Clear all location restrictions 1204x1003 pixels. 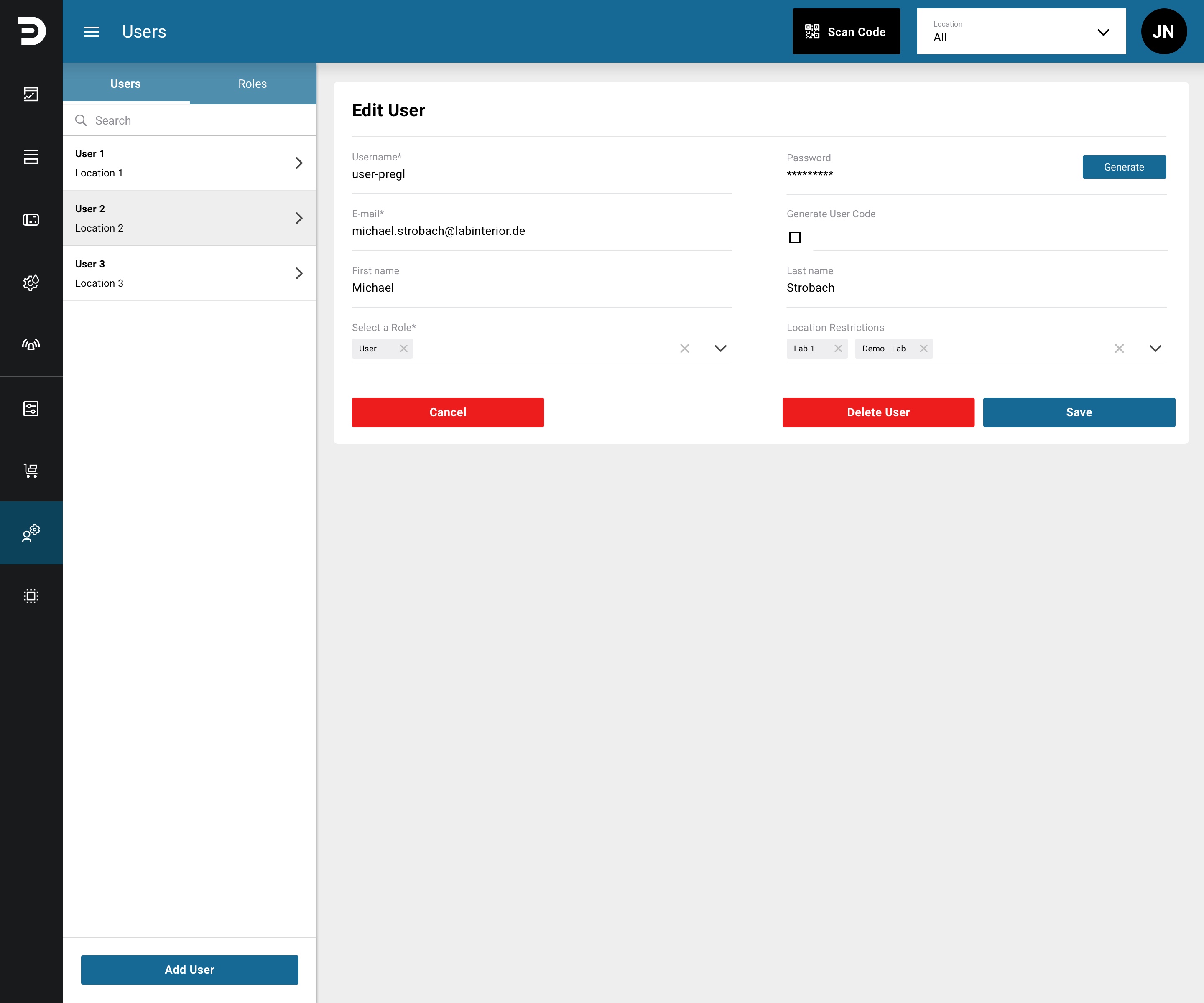click(1119, 349)
